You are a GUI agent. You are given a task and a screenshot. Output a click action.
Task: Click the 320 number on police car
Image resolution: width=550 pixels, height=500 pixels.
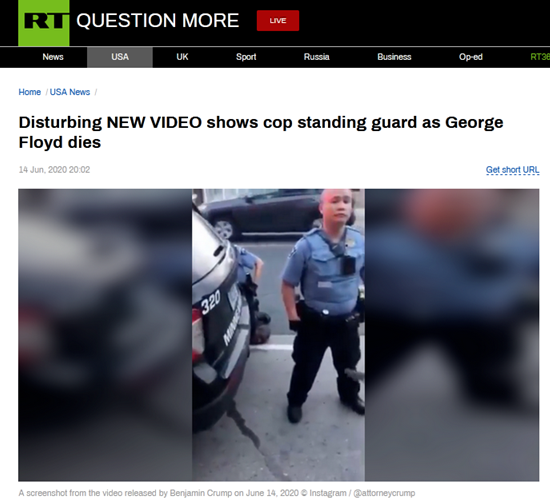tap(211, 302)
